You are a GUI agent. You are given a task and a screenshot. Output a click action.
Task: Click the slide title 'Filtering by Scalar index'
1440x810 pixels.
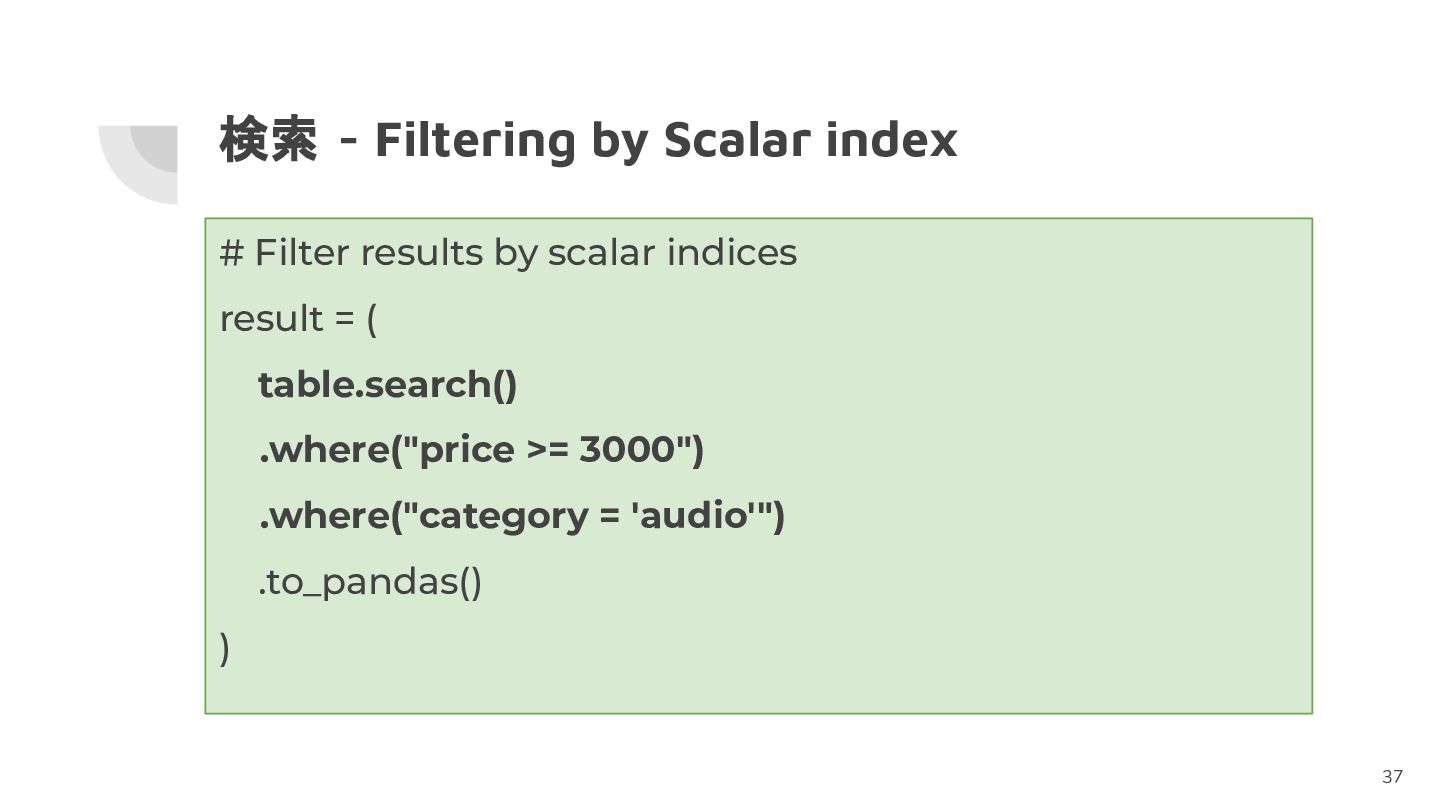click(666, 139)
